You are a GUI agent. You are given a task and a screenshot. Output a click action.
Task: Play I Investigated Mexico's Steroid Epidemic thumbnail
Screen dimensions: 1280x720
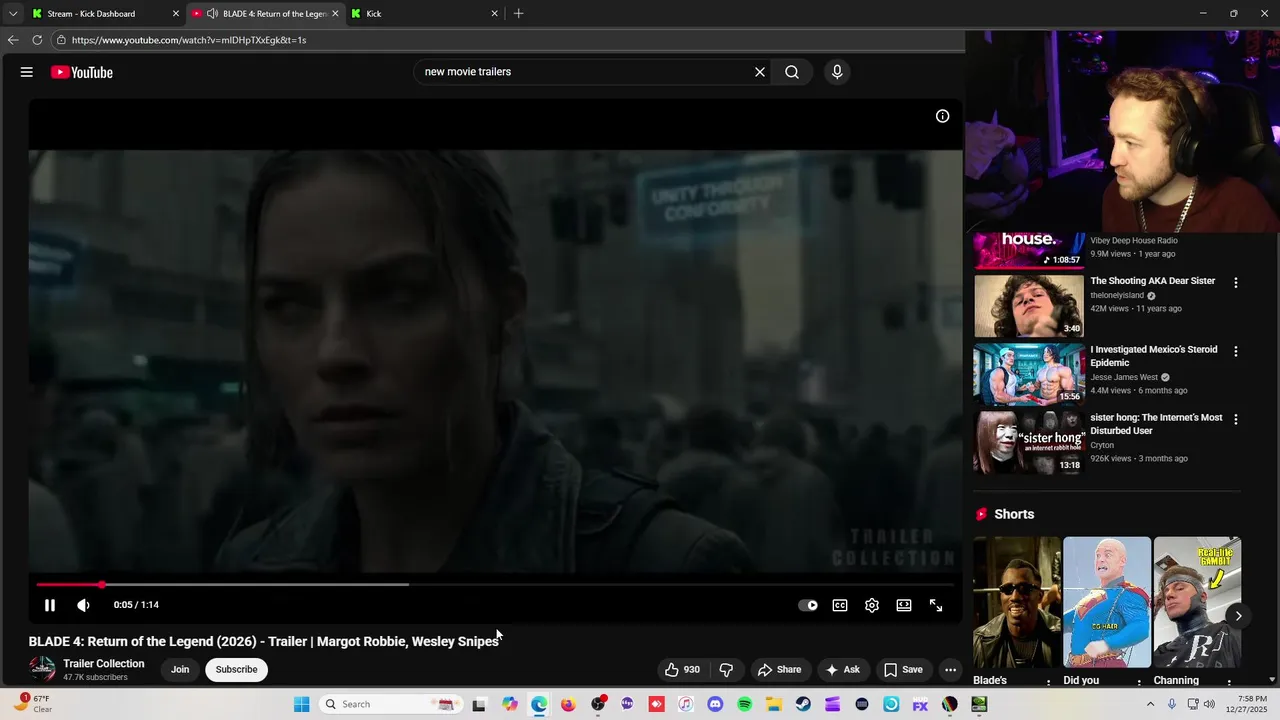point(1029,374)
